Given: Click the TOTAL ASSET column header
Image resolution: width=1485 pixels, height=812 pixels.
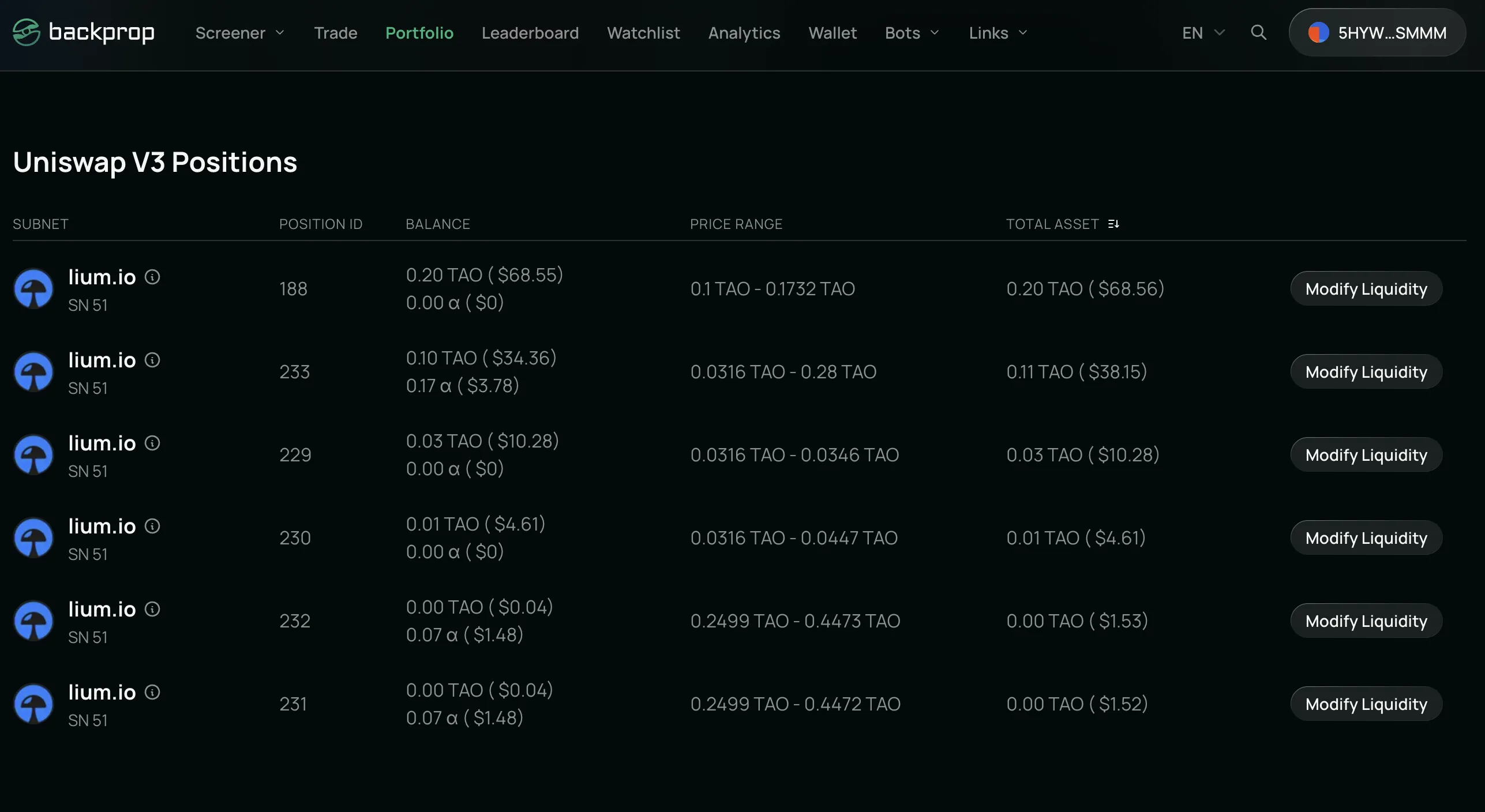Looking at the screenshot, I should [1052, 224].
